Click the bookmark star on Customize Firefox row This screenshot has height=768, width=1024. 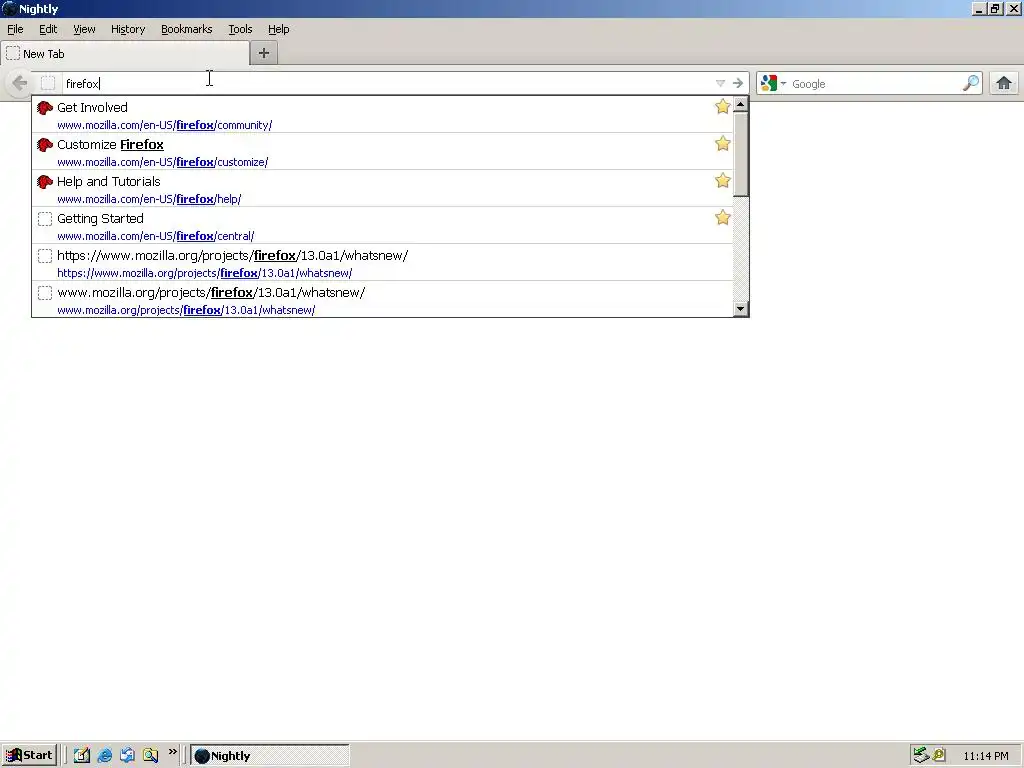coord(722,144)
